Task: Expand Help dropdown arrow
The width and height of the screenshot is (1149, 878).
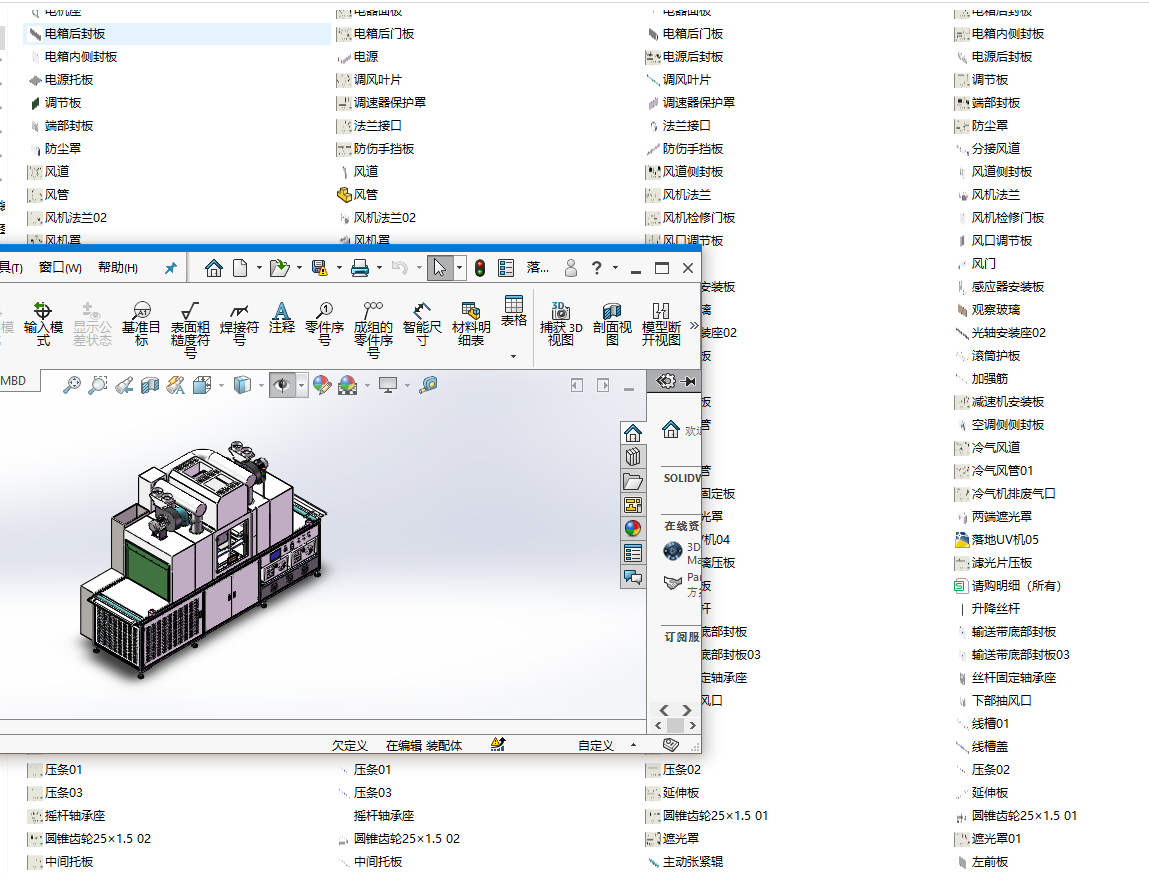Action: click(615, 268)
